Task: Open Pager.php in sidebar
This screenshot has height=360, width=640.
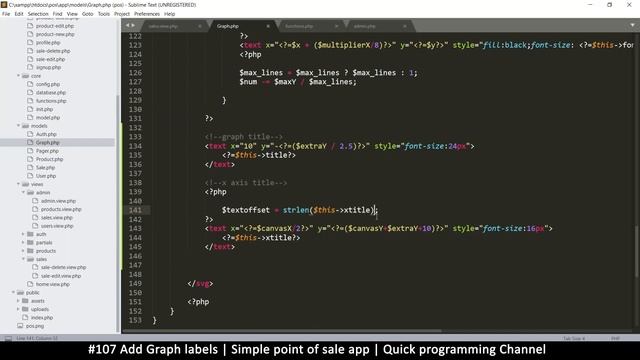Action: tap(47, 151)
